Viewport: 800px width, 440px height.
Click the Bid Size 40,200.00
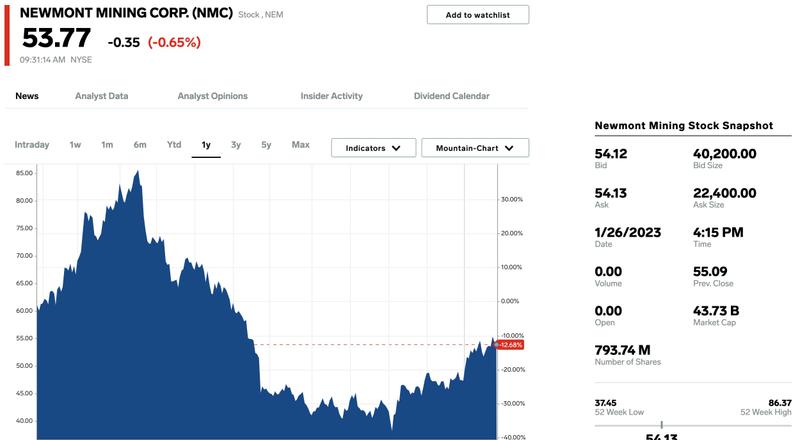[724, 154]
